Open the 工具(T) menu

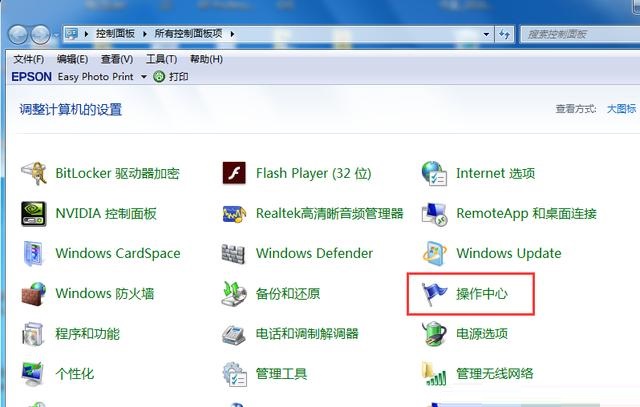pyautogui.click(x=162, y=59)
